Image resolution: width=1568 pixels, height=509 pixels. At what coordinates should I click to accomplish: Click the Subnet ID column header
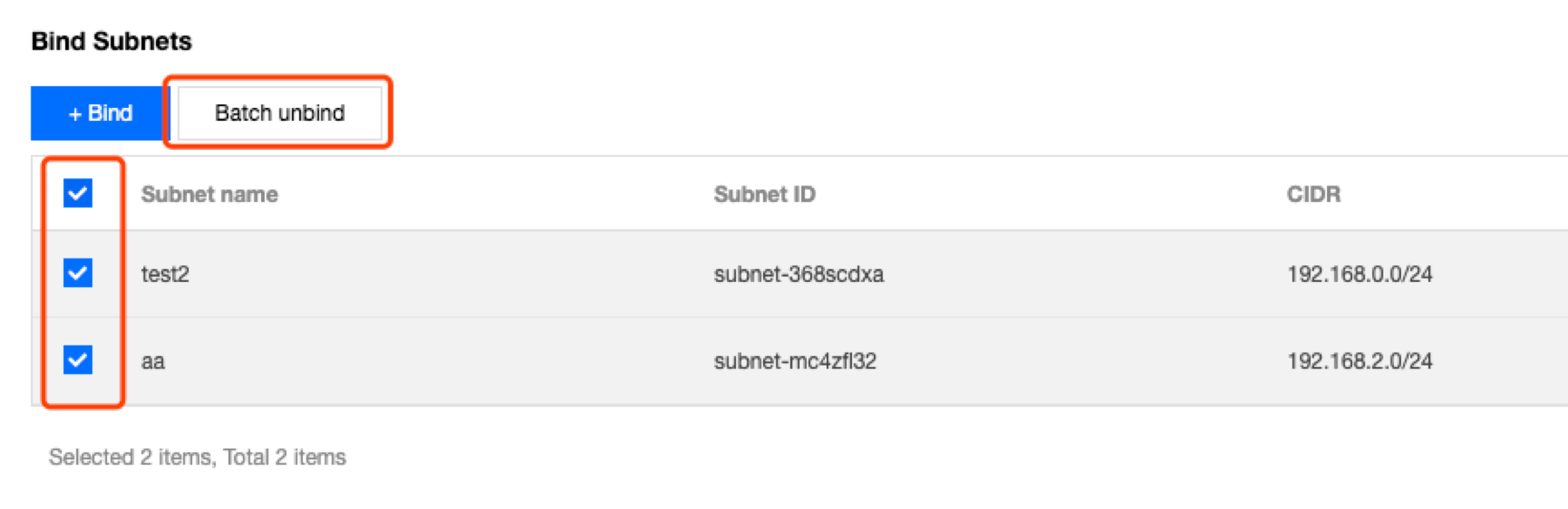click(764, 194)
